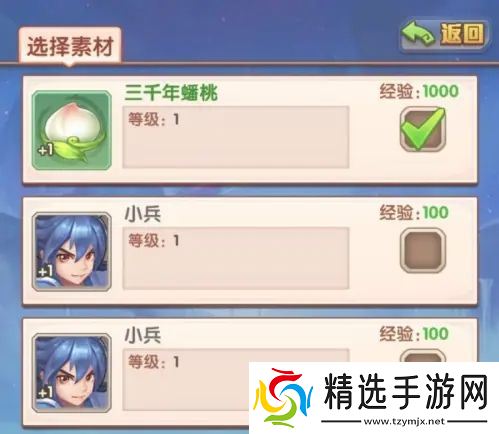Click the 经验:1000 label
Viewport: 499px width, 434px height.
[419, 91]
